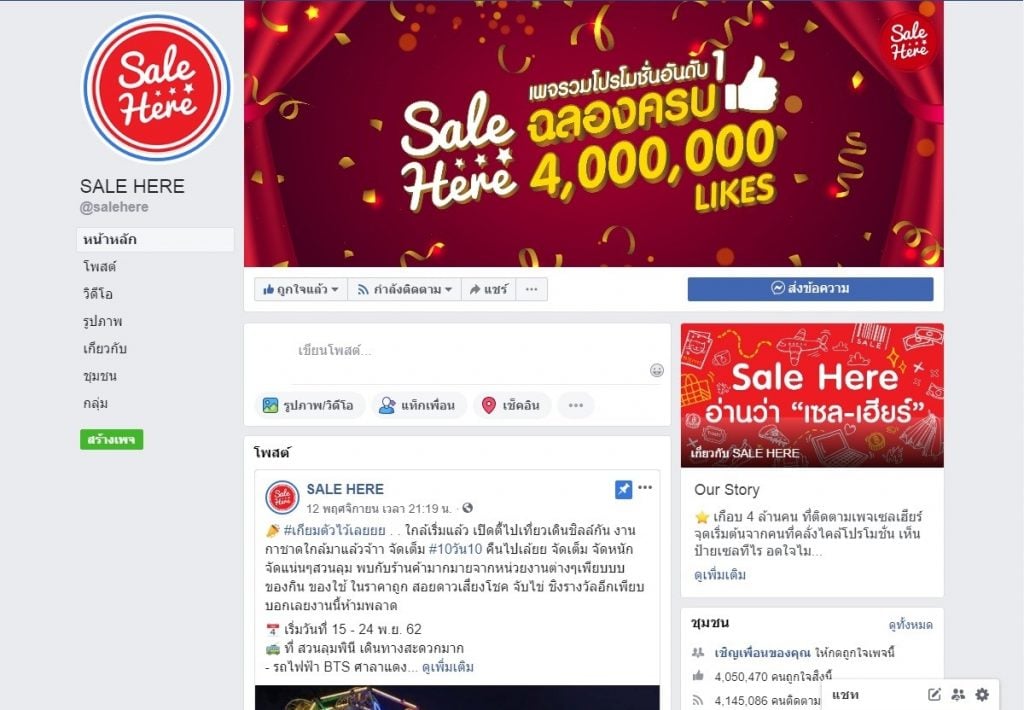
Task: Select วิดีโอ in the left page menu
Action: (x=98, y=294)
